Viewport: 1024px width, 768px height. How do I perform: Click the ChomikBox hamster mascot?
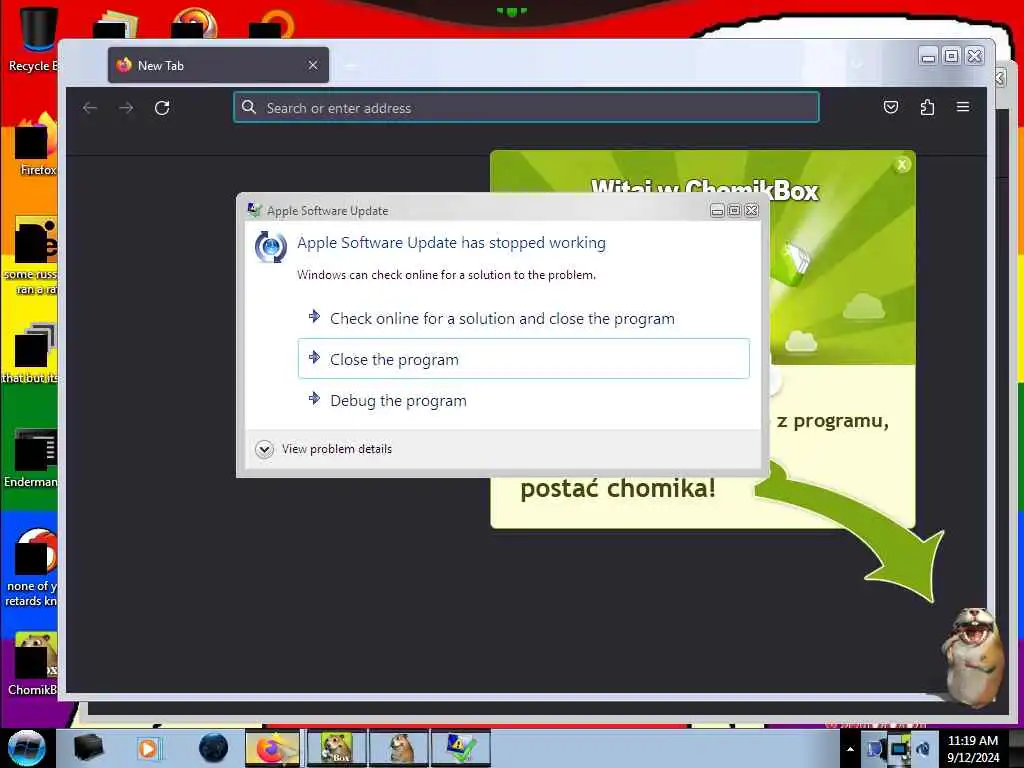tap(974, 657)
